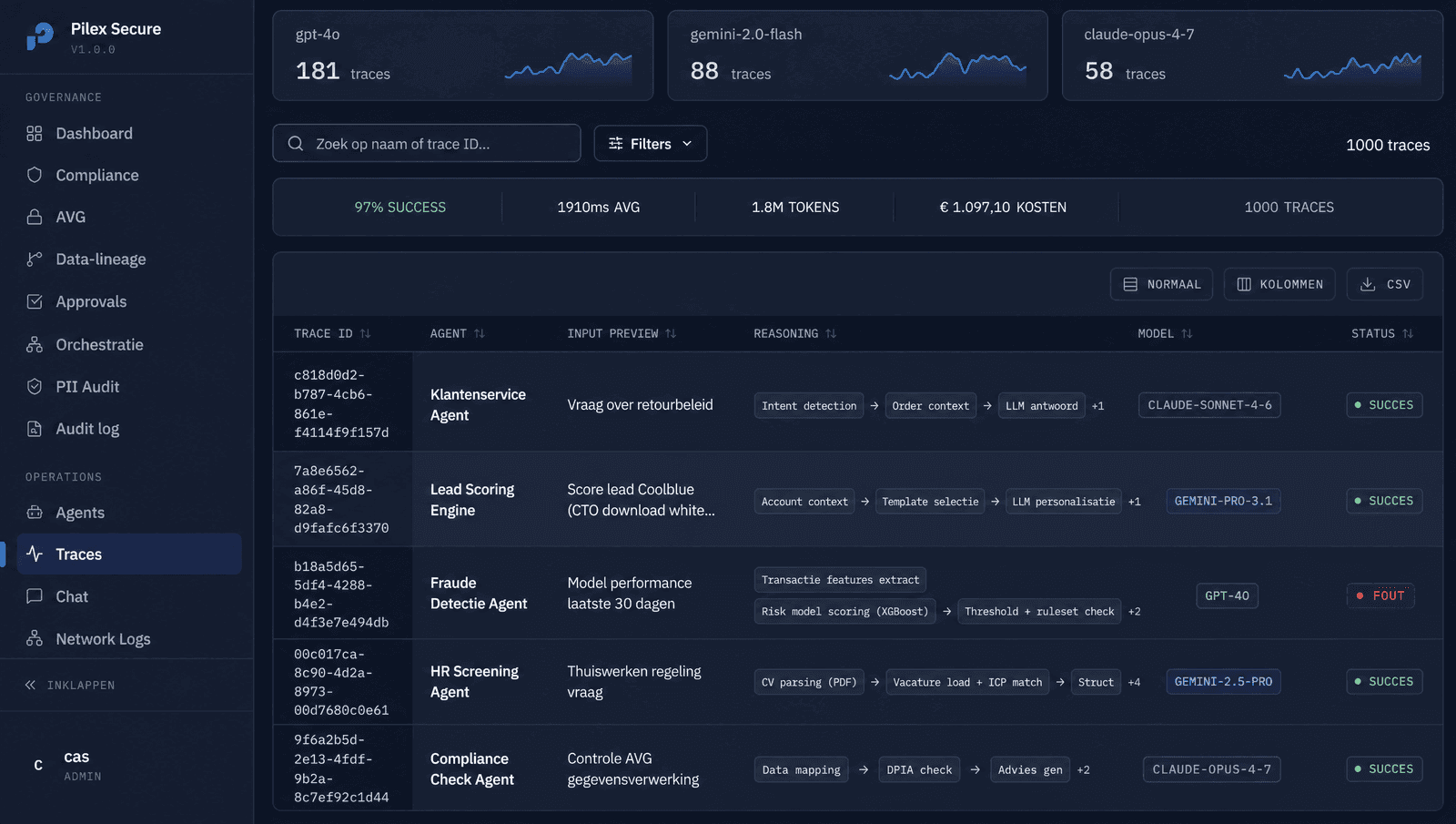Viewport: 1456px width, 824px height.
Task: Open Kolommen column settings
Action: point(1279,284)
